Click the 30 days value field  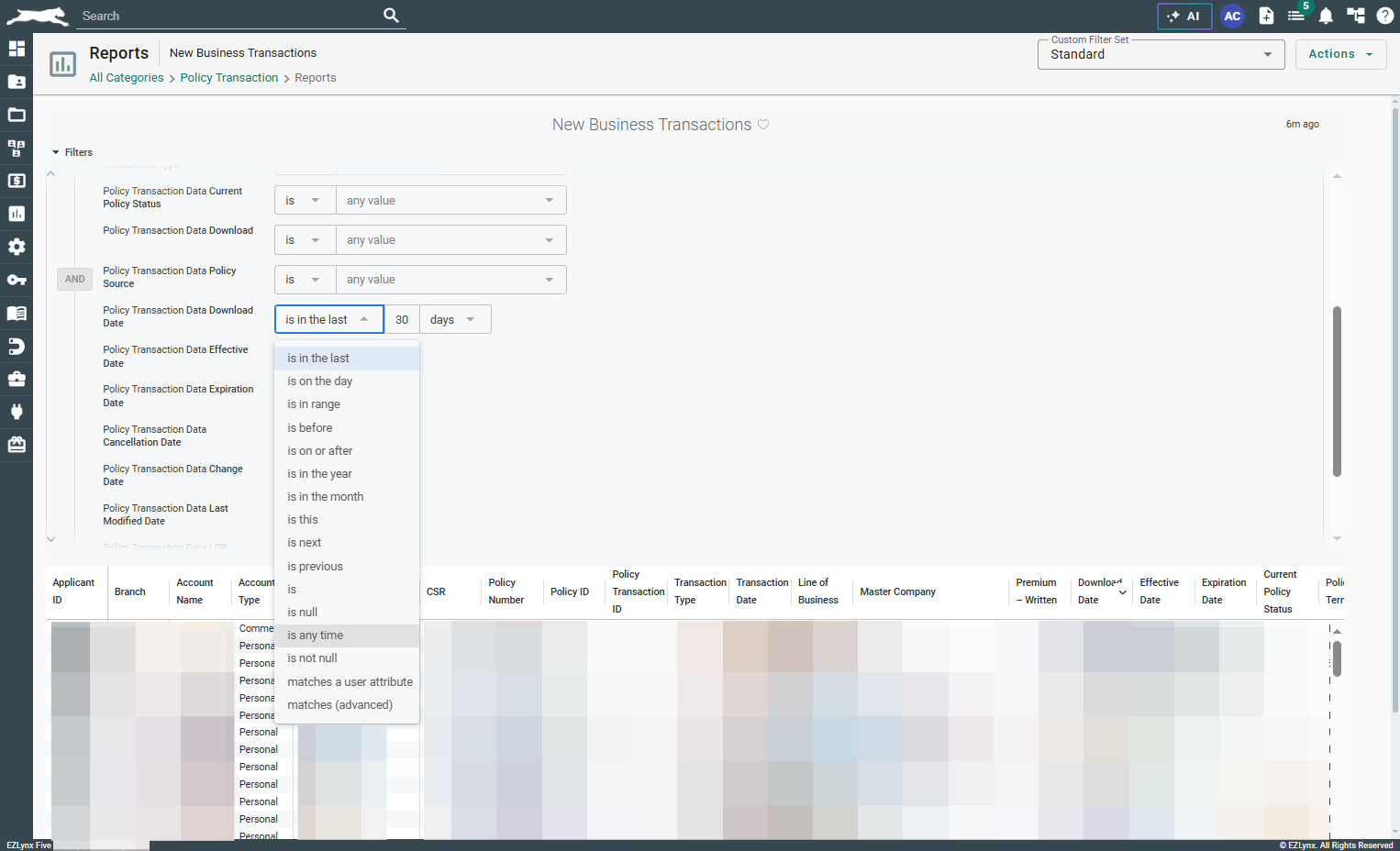click(402, 319)
